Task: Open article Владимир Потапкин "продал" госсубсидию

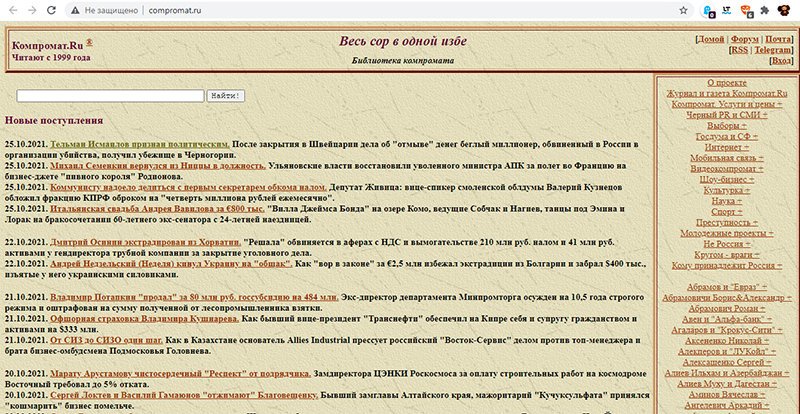Action: tap(194, 297)
